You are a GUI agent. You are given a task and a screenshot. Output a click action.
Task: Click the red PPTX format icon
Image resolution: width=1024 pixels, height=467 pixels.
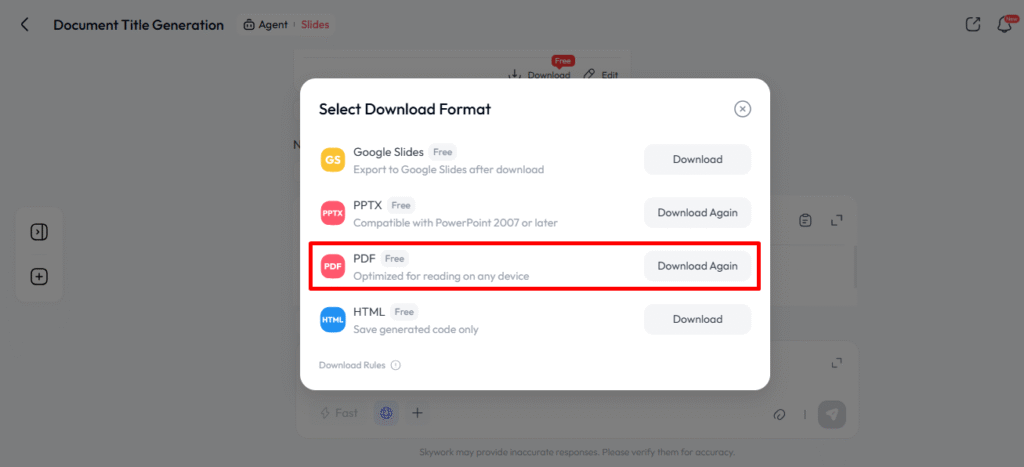point(333,213)
